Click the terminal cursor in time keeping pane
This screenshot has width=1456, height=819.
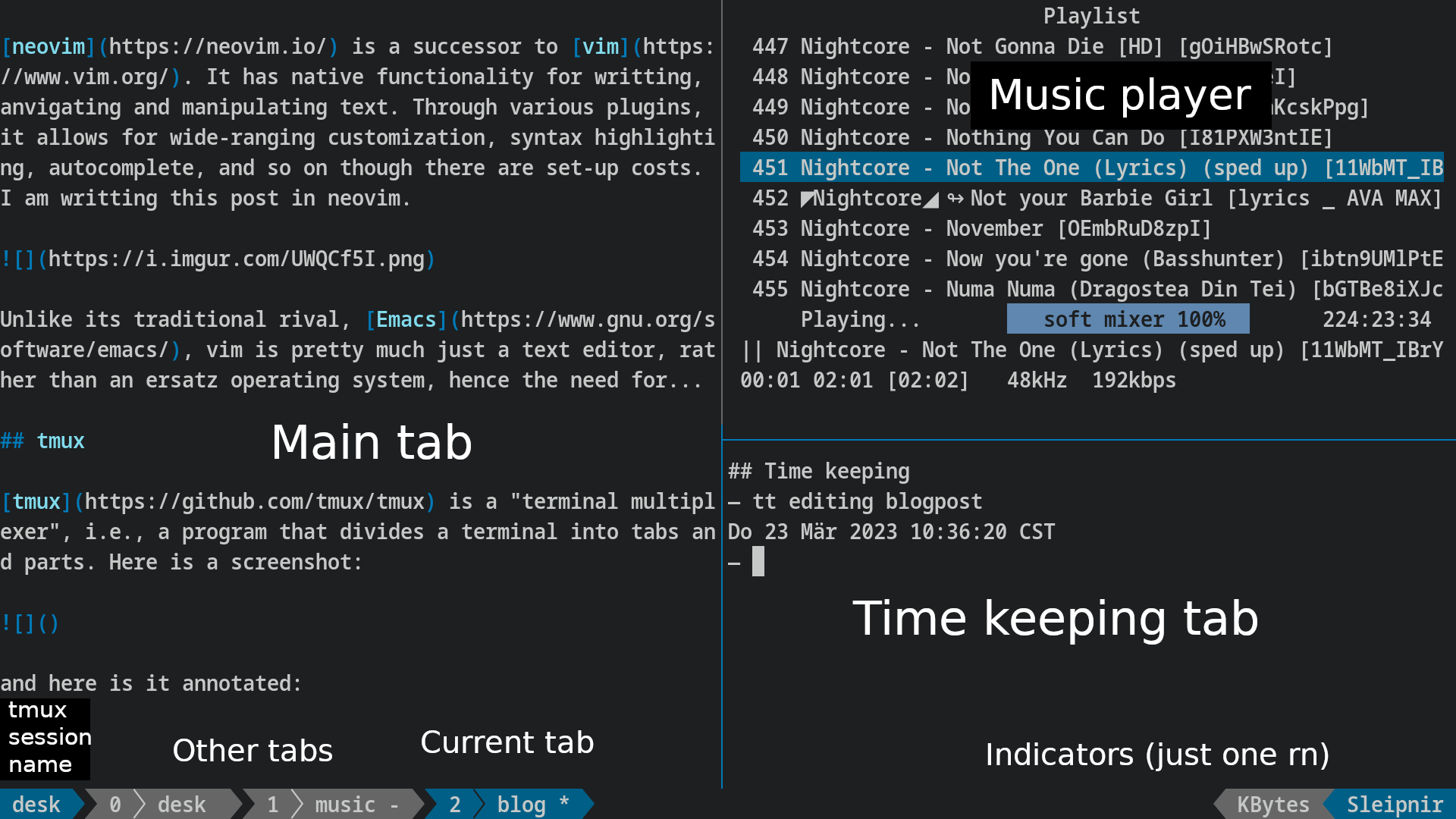tap(758, 562)
